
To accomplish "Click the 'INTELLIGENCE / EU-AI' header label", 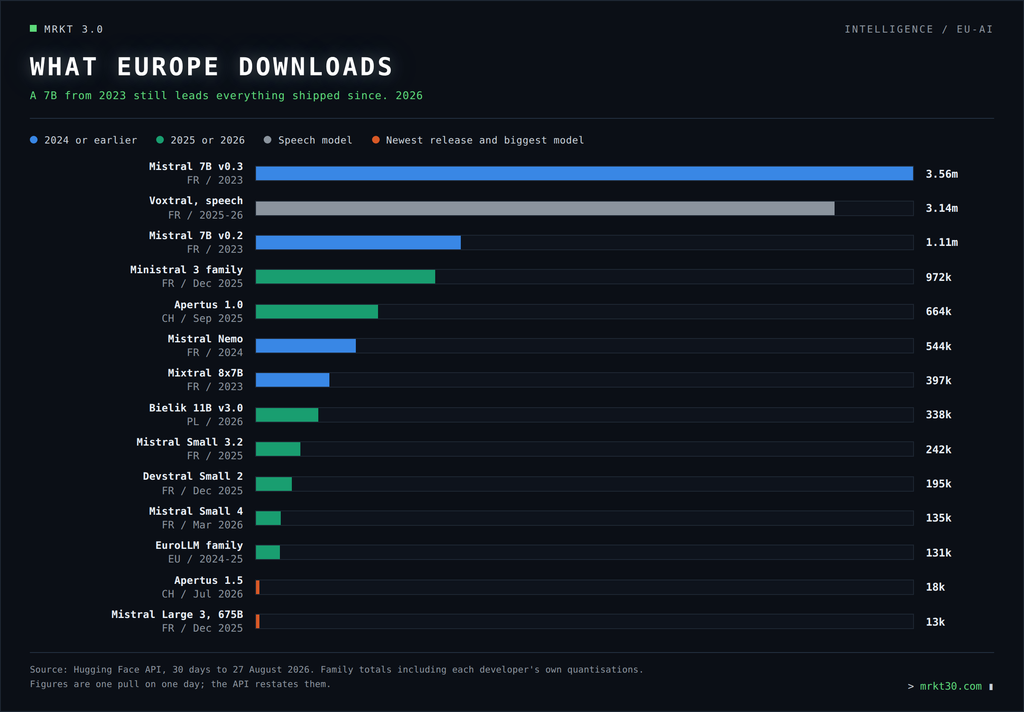I will (x=918, y=29).
